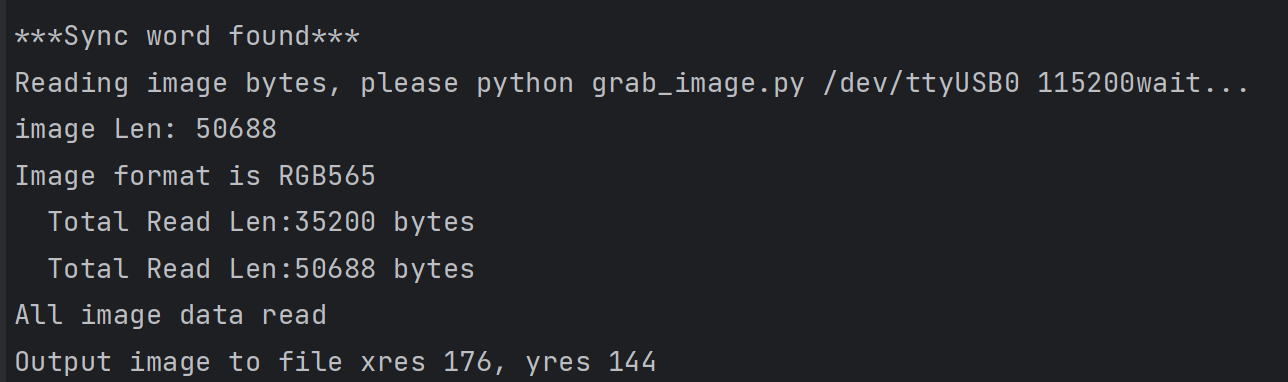Viewport: 1288px width, 382px height.
Task: Click the "115200wait..." text
Action: pos(1144,83)
